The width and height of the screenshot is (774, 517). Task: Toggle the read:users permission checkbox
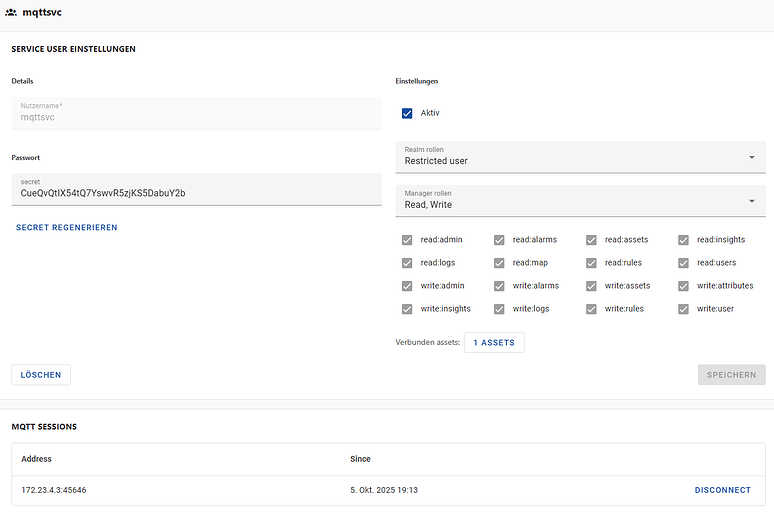pyautogui.click(x=684, y=263)
